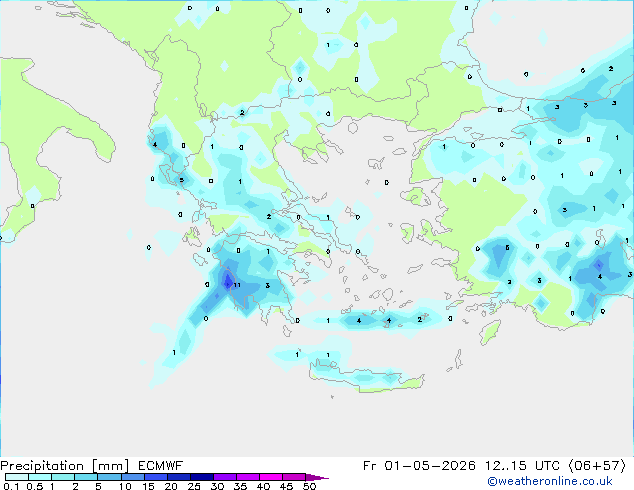Click the '[mm]' unit label
This screenshot has height=490, width=634.
pos(110,466)
